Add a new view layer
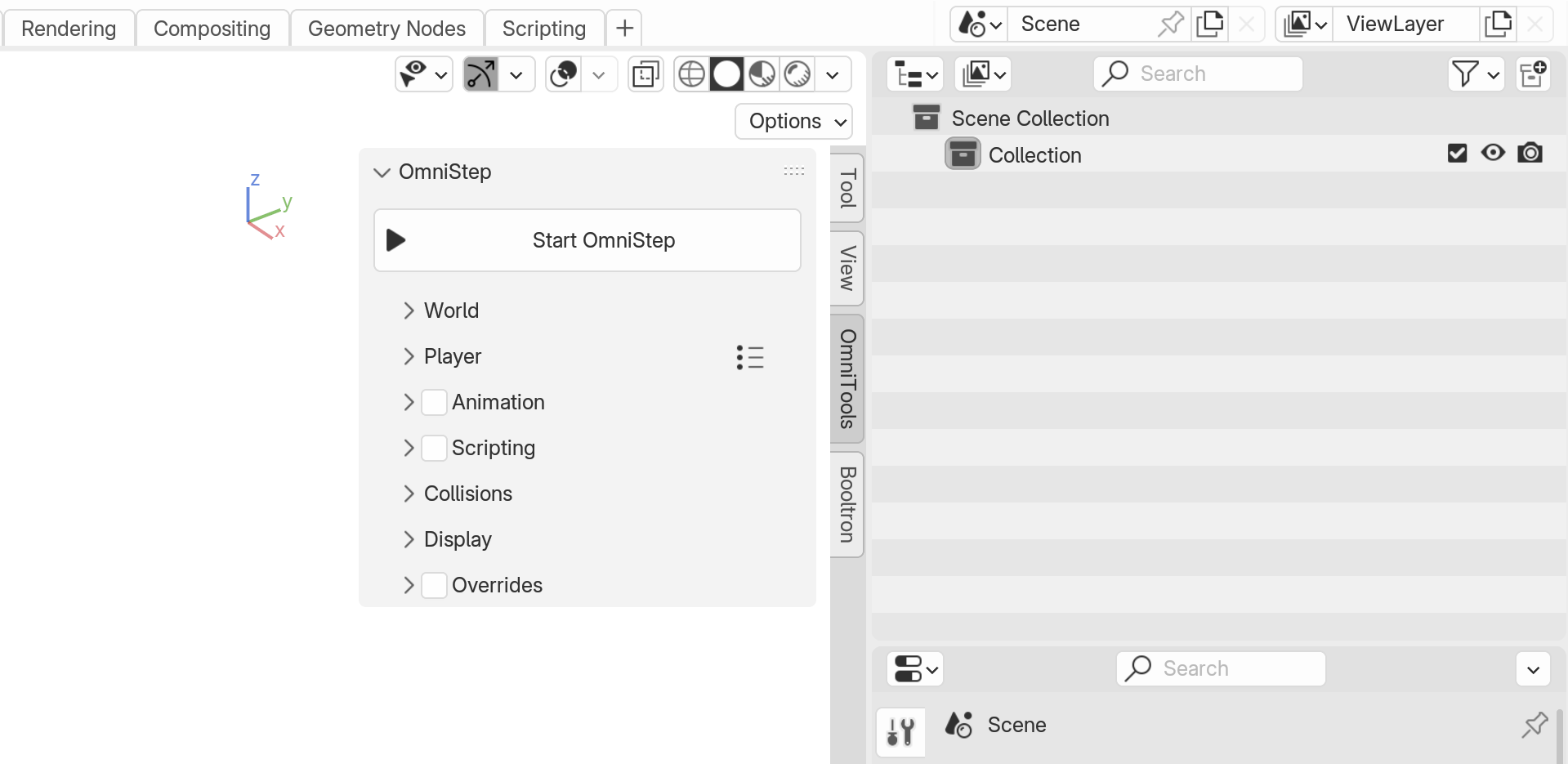This screenshot has height=764, width=1568. 1498,24
